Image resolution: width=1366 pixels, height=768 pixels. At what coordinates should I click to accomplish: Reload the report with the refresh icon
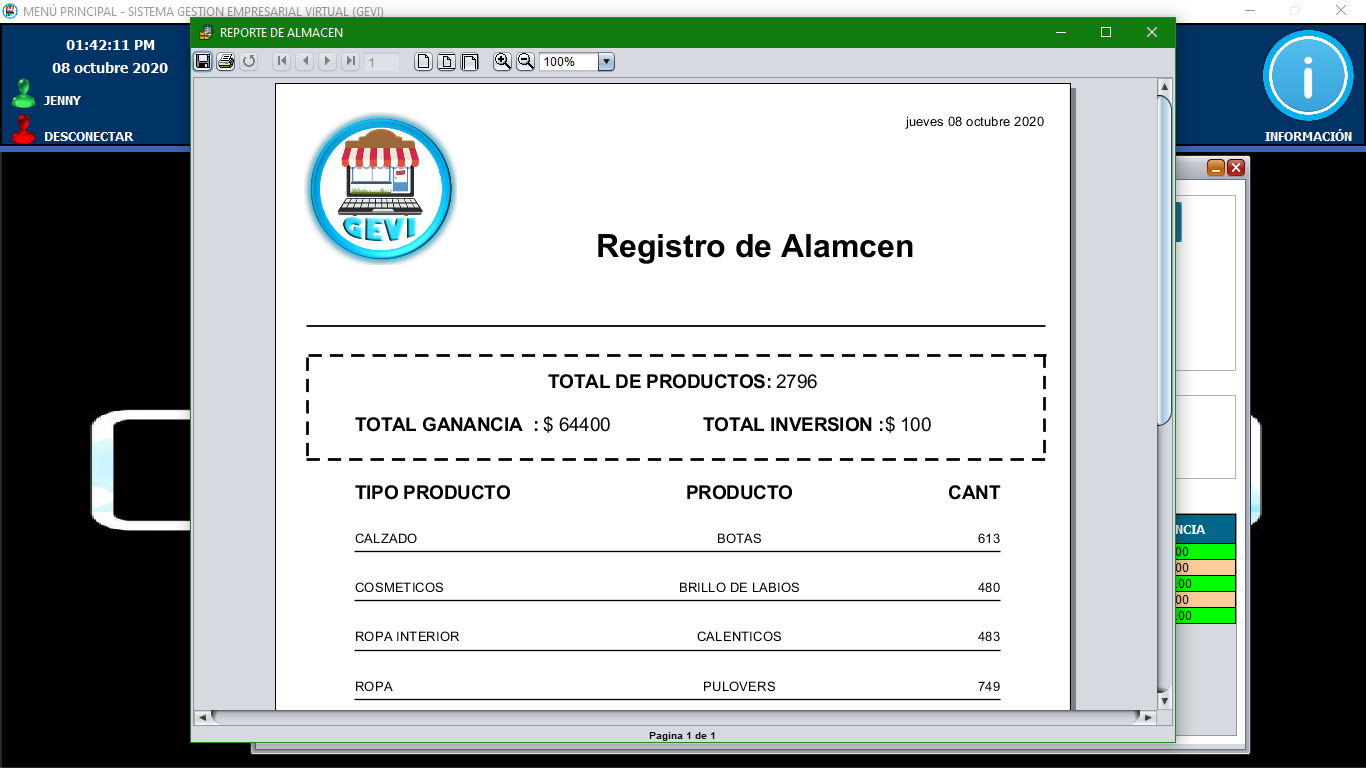pos(249,62)
